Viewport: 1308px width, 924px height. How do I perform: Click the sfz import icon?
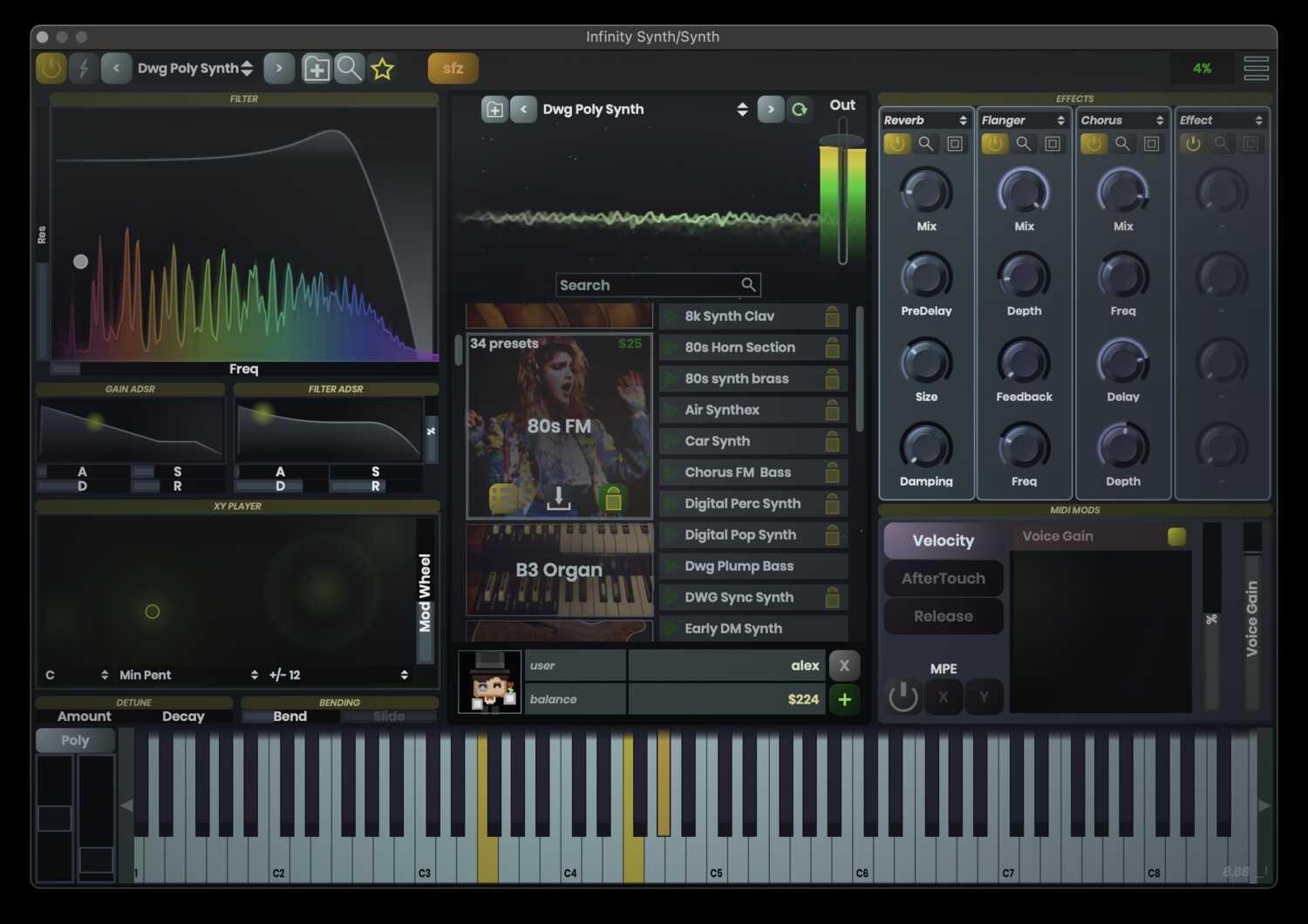pyautogui.click(x=452, y=67)
